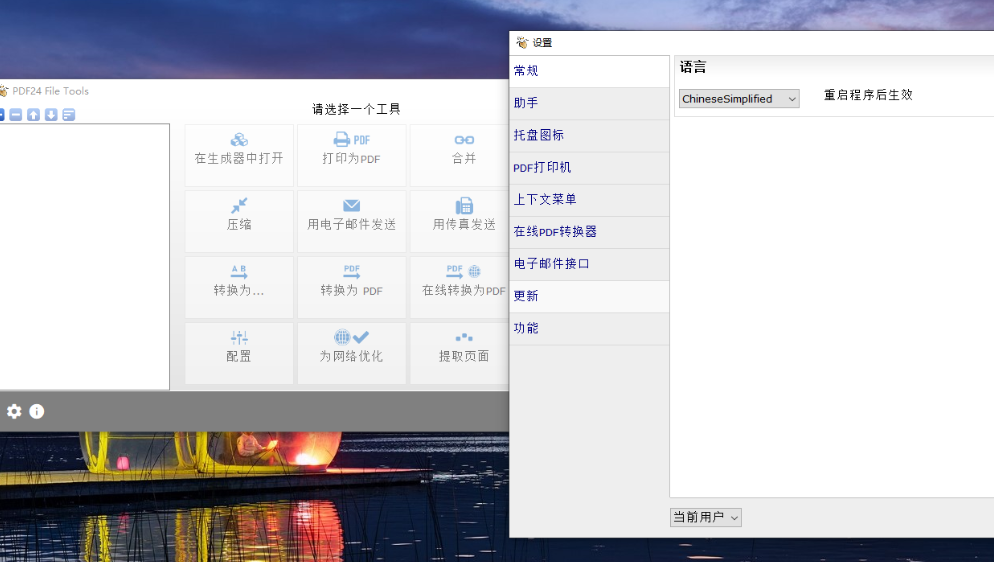Open 在线转换为PDF online tool
Screen dimensions: 994x562
click(x=460, y=287)
